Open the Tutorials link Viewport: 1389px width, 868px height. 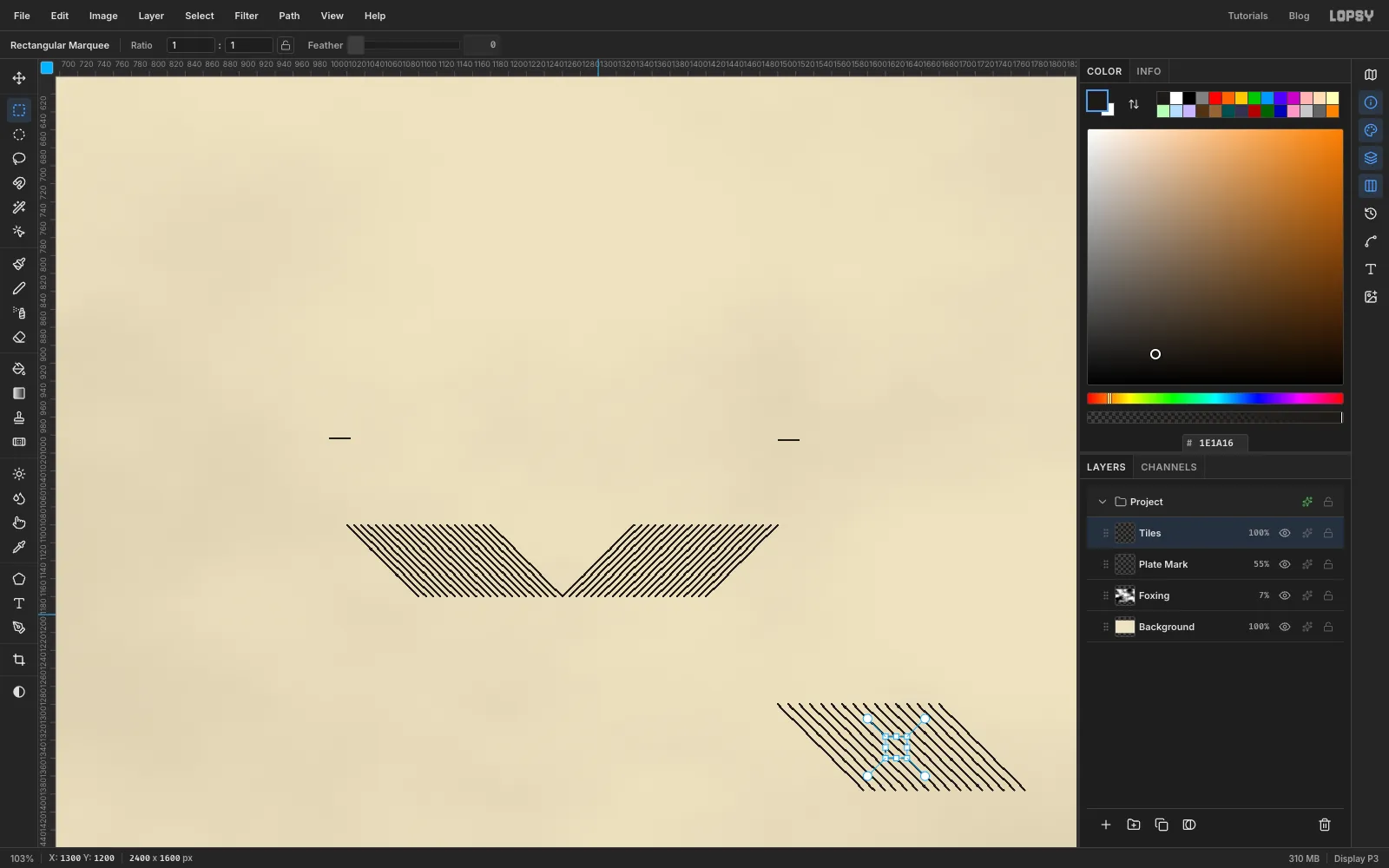point(1247,16)
